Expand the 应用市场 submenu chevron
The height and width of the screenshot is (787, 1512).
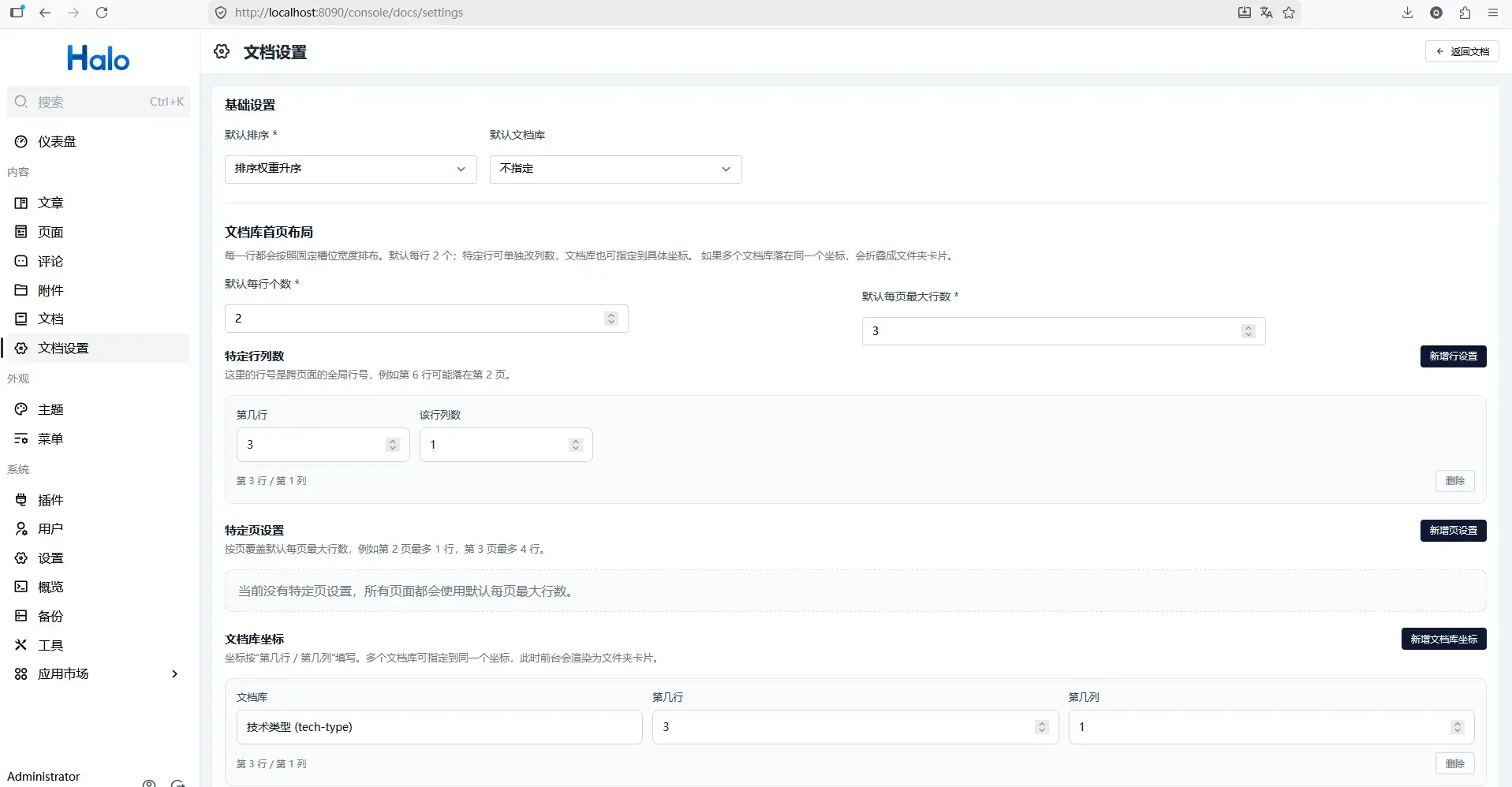point(174,673)
